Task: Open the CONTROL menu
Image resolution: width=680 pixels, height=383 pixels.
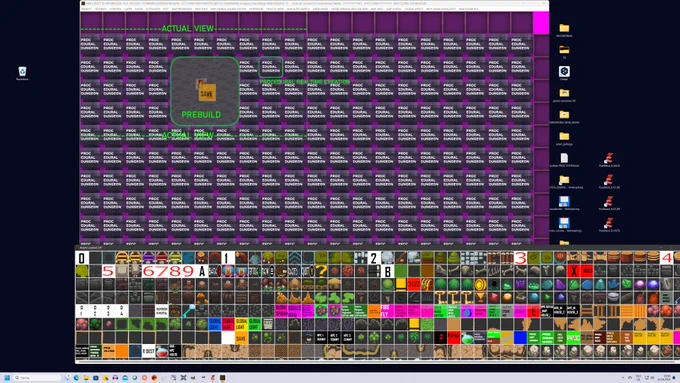Action: 115,9
